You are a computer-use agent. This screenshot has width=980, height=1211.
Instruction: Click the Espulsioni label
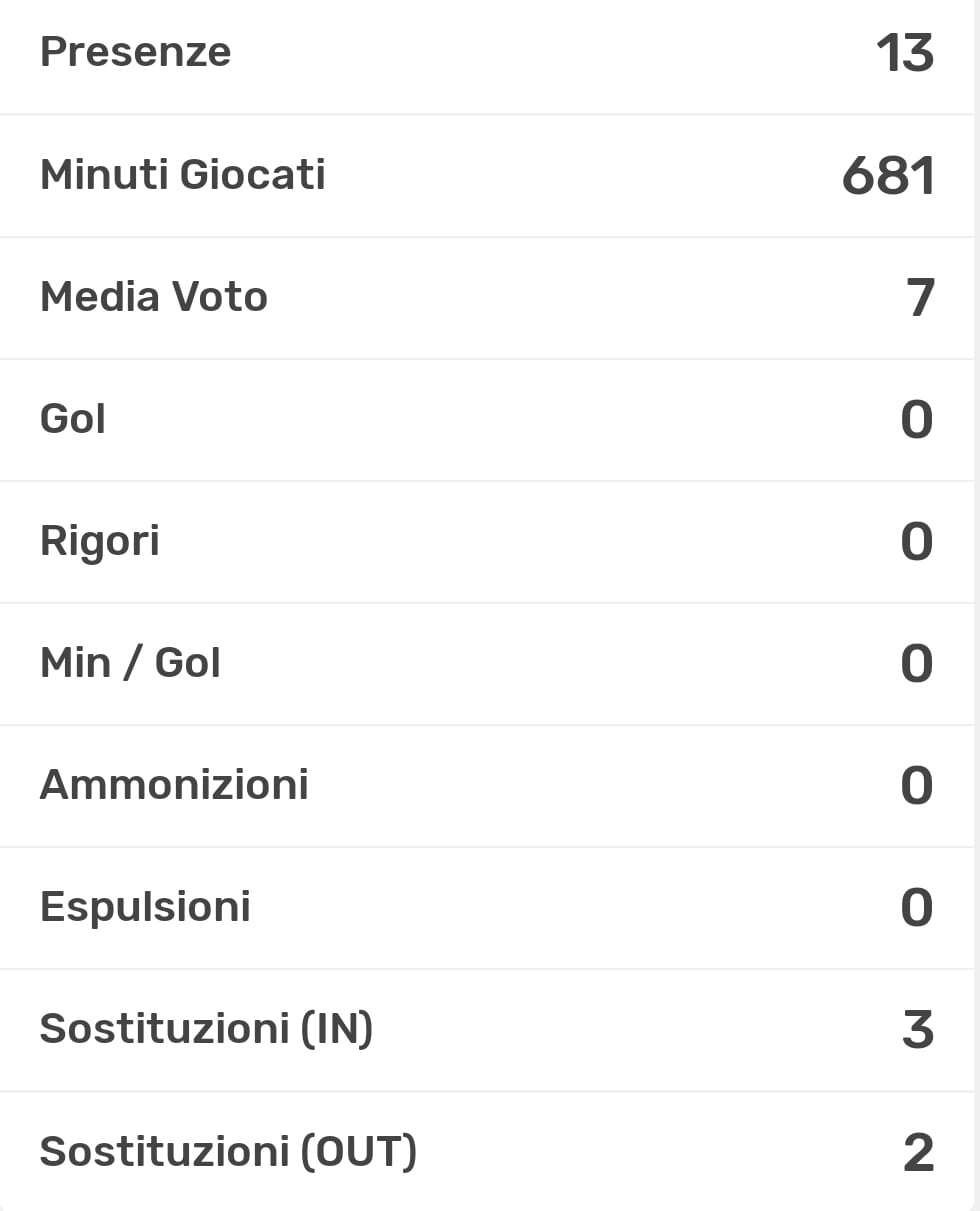145,907
